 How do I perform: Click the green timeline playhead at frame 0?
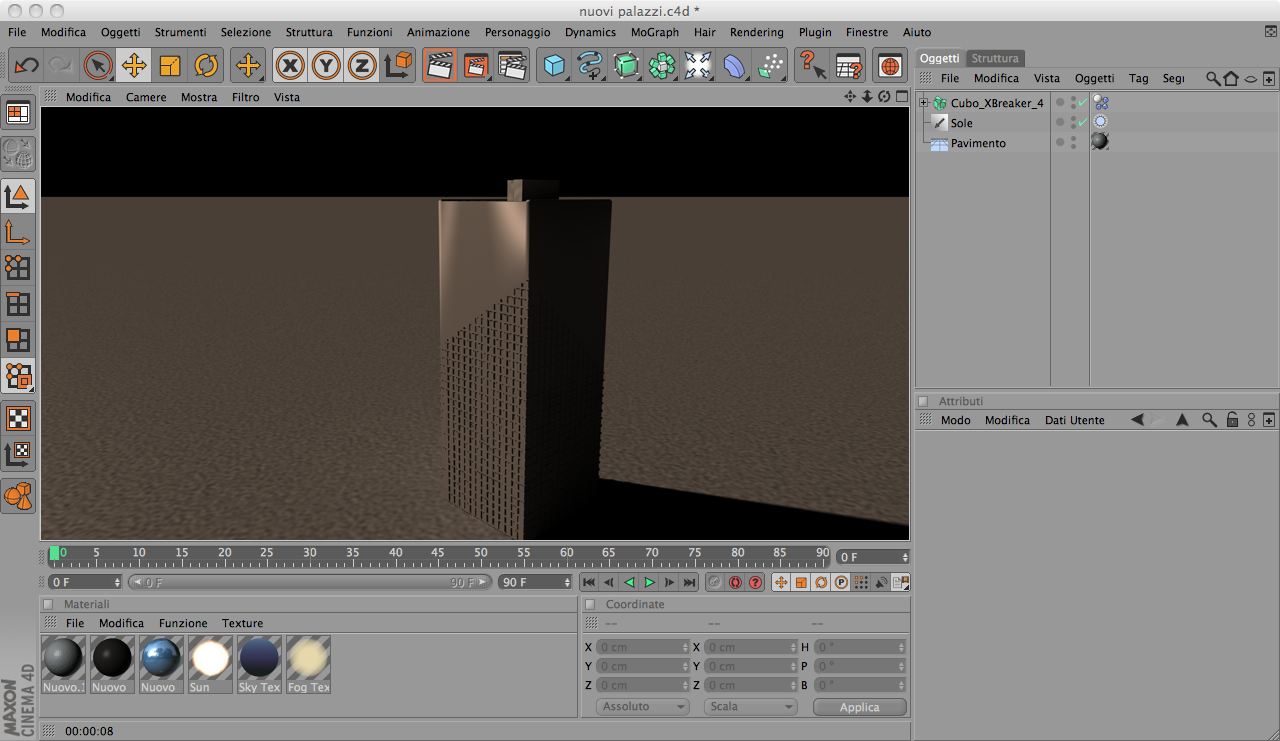pos(54,553)
